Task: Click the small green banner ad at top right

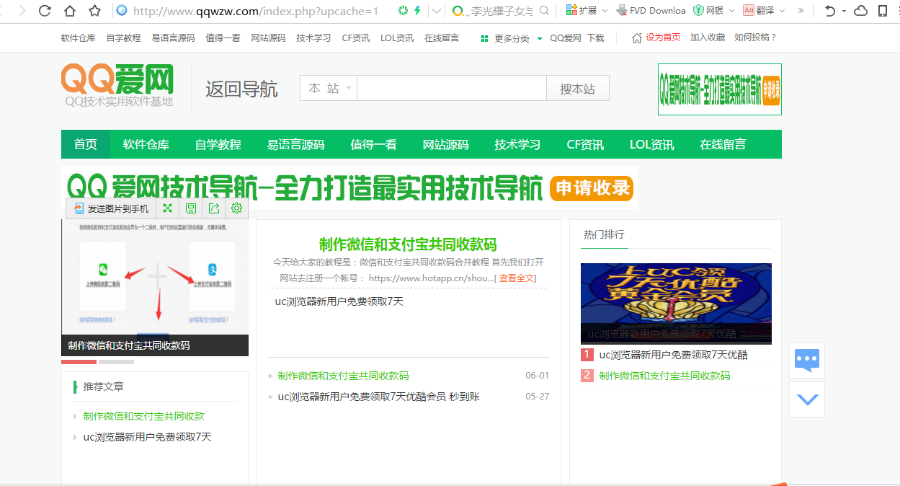Action: coord(720,89)
